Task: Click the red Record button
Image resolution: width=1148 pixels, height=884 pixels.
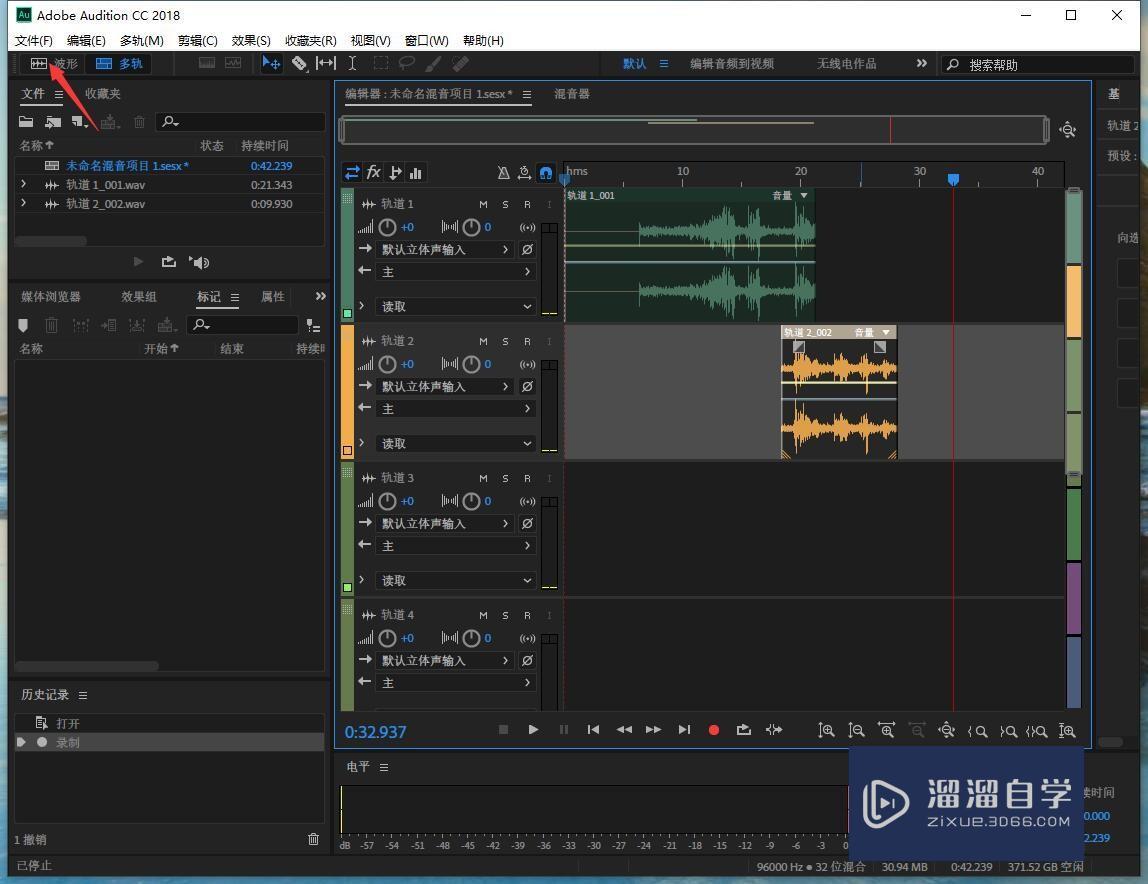Action: [x=714, y=729]
